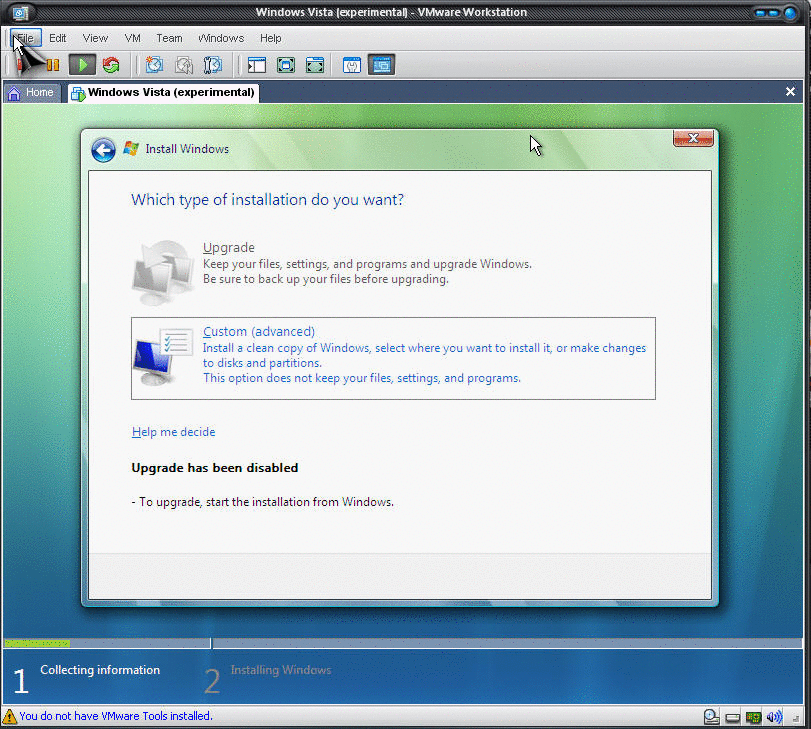Take a snapshot with the clock-star icon

click(154, 65)
